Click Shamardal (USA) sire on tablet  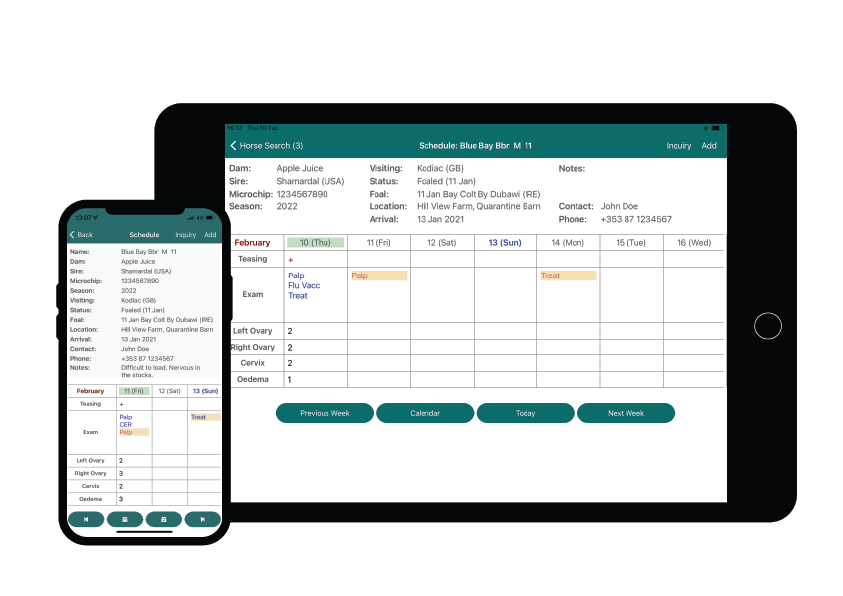310,182
